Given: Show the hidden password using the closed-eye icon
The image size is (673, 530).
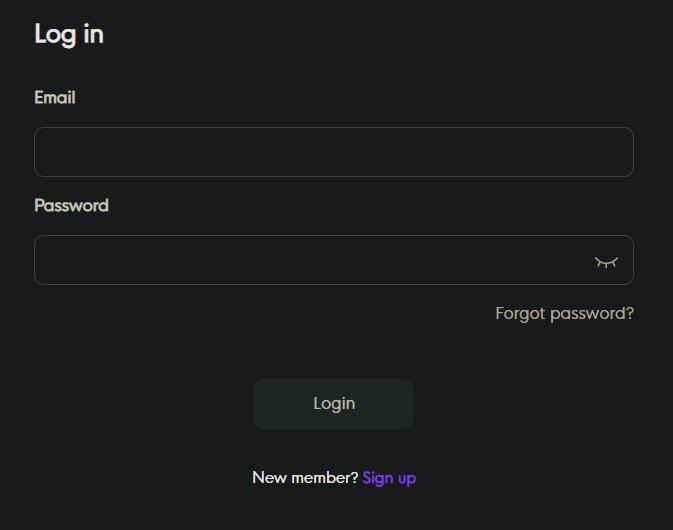Looking at the screenshot, I should coord(606,261).
